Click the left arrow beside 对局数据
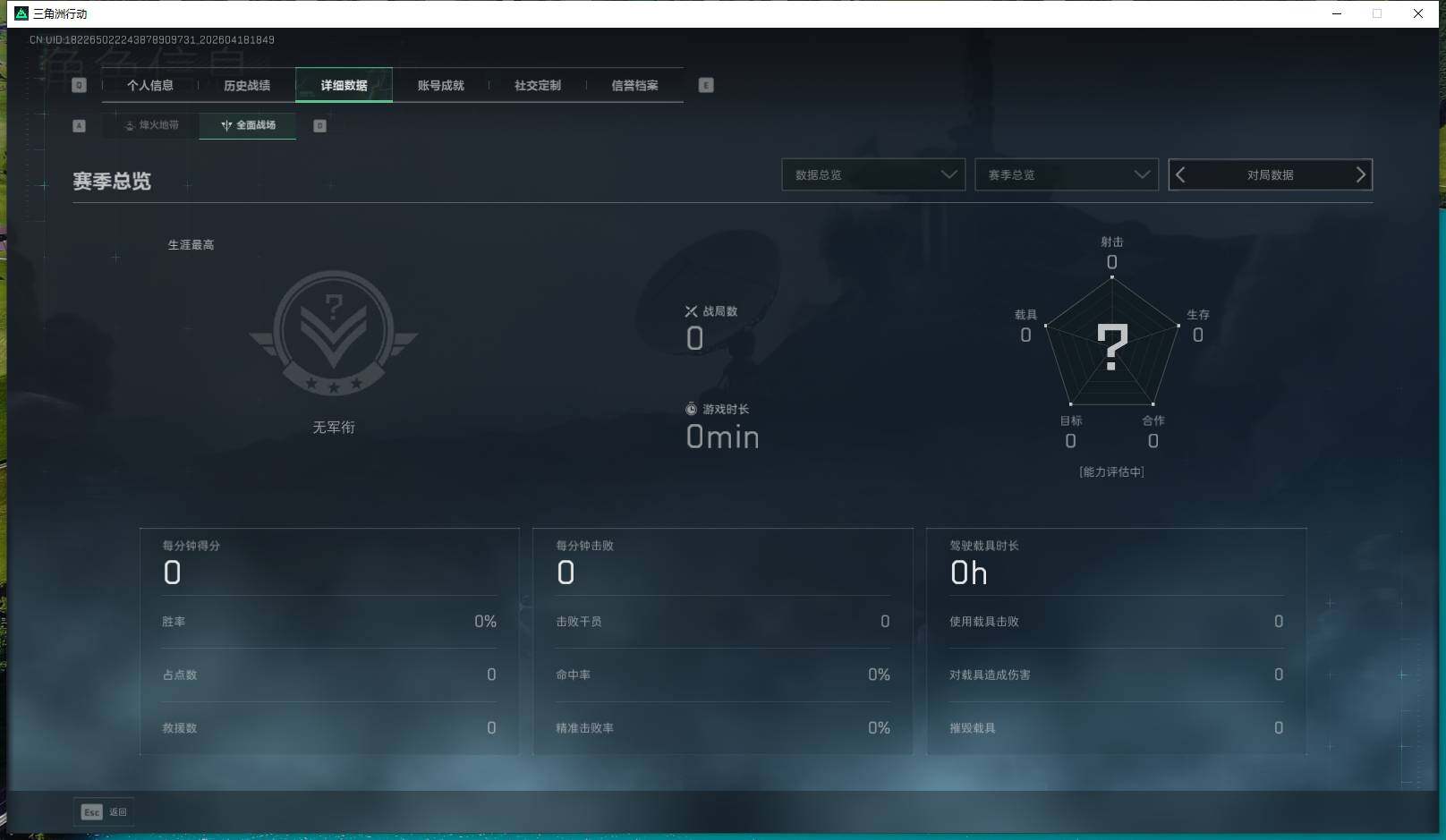The image size is (1446, 840). point(1180,175)
